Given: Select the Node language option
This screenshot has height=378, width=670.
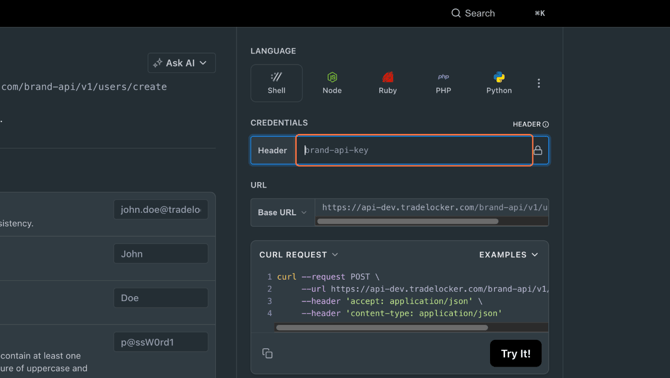Looking at the screenshot, I should click(x=332, y=83).
